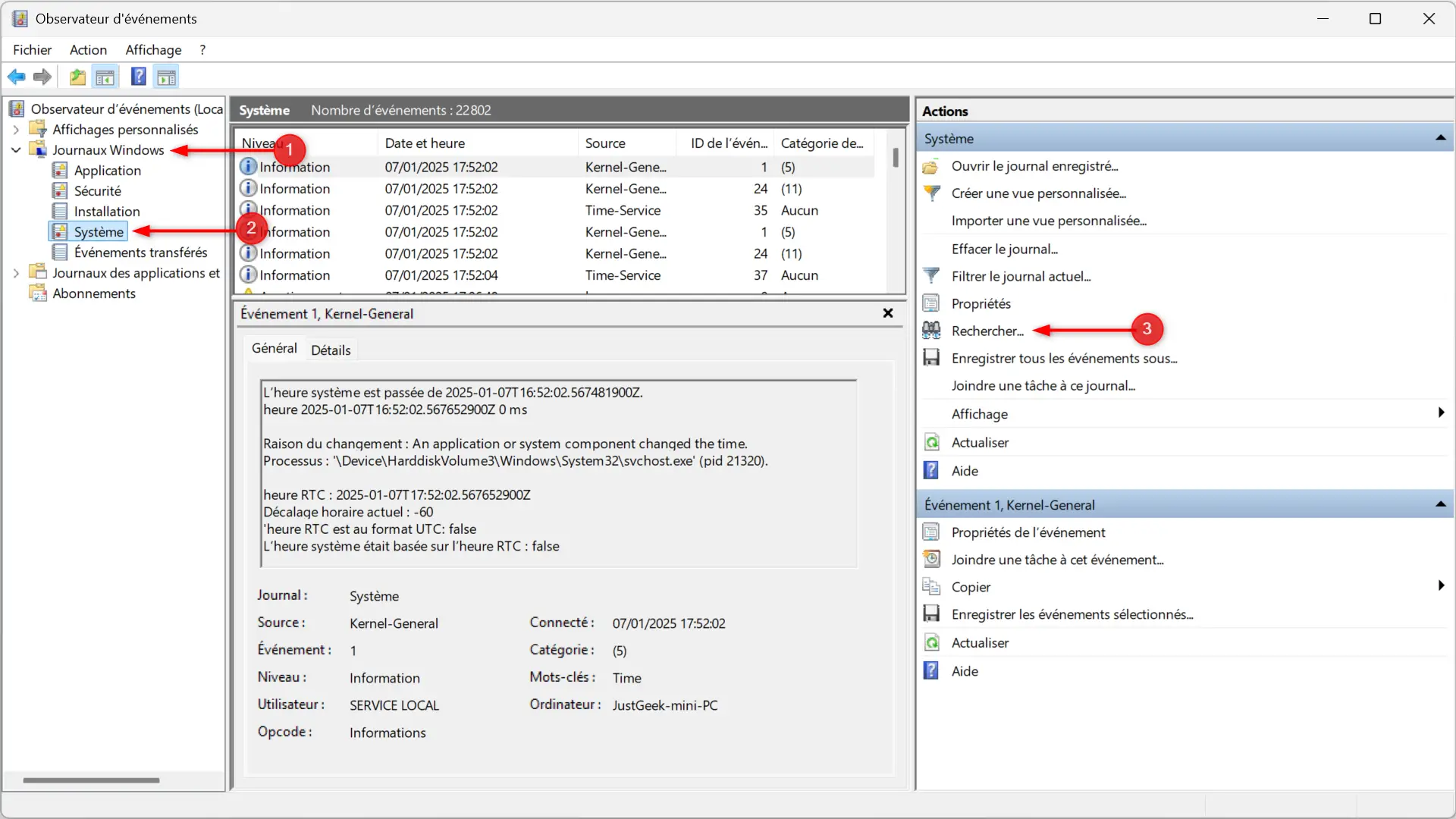Click the Up one level folder icon
The image size is (1456, 819).
tap(77, 77)
